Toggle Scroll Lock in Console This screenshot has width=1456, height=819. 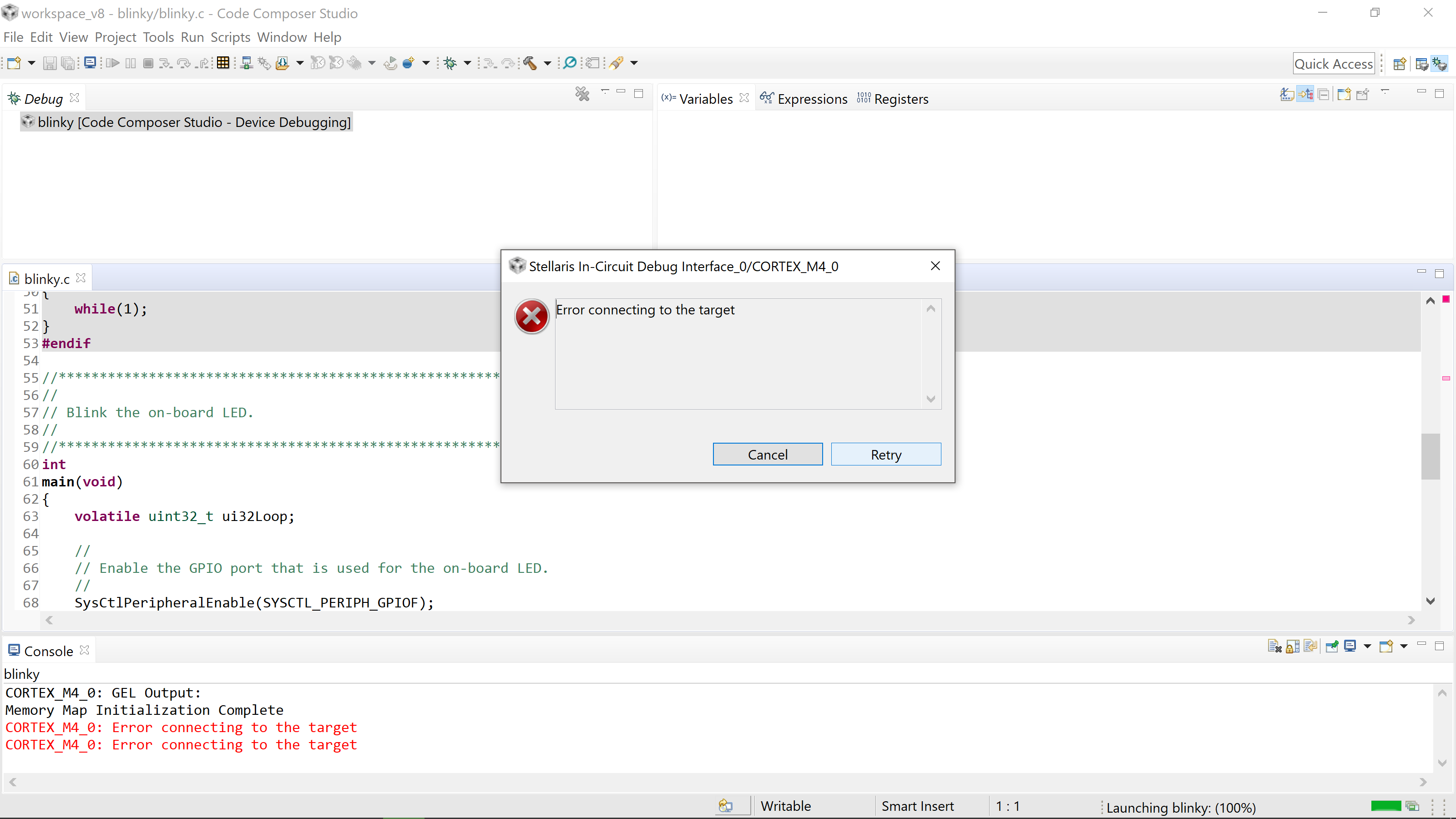[x=1293, y=646]
